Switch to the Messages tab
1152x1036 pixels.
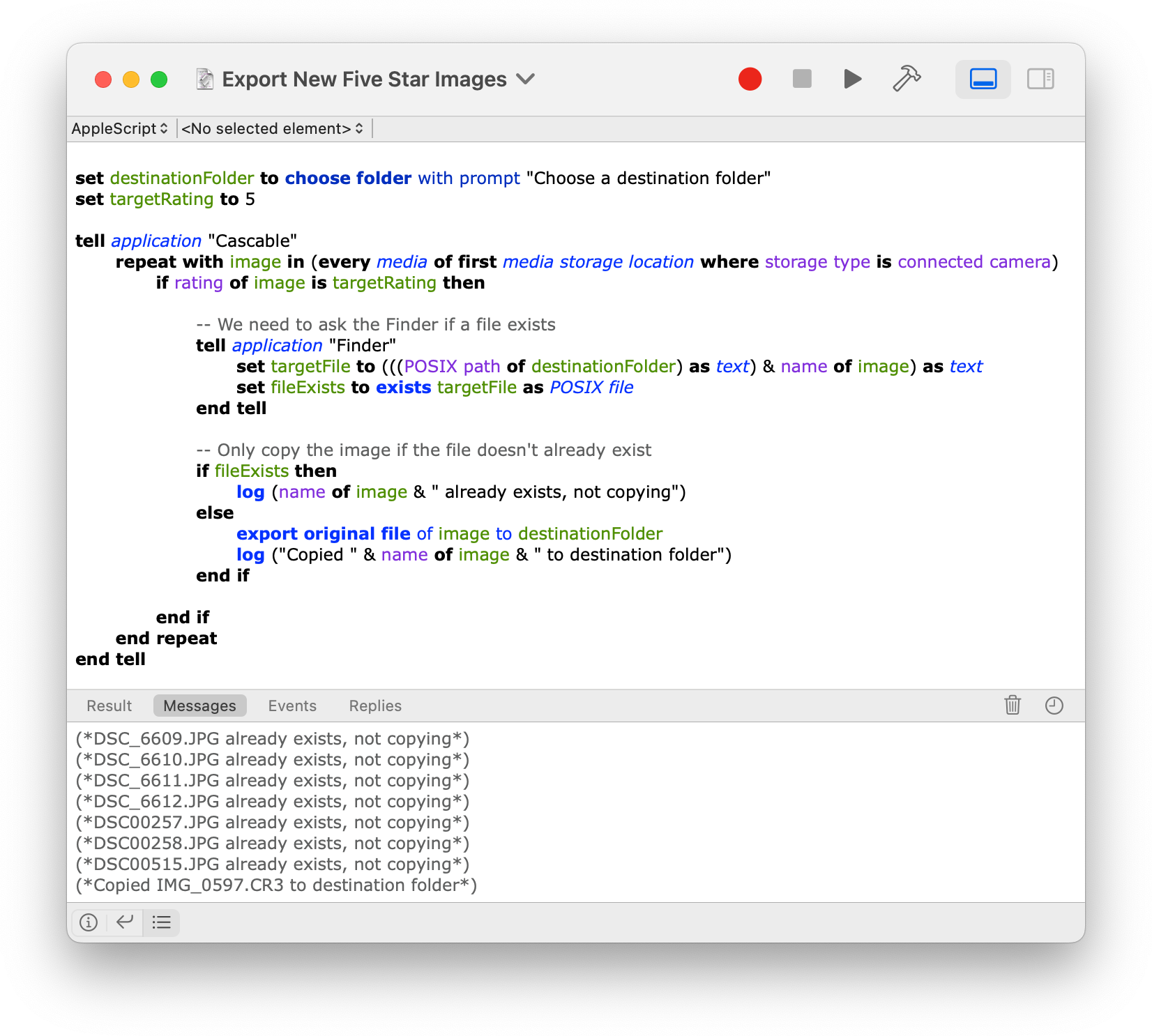click(x=199, y=706)
